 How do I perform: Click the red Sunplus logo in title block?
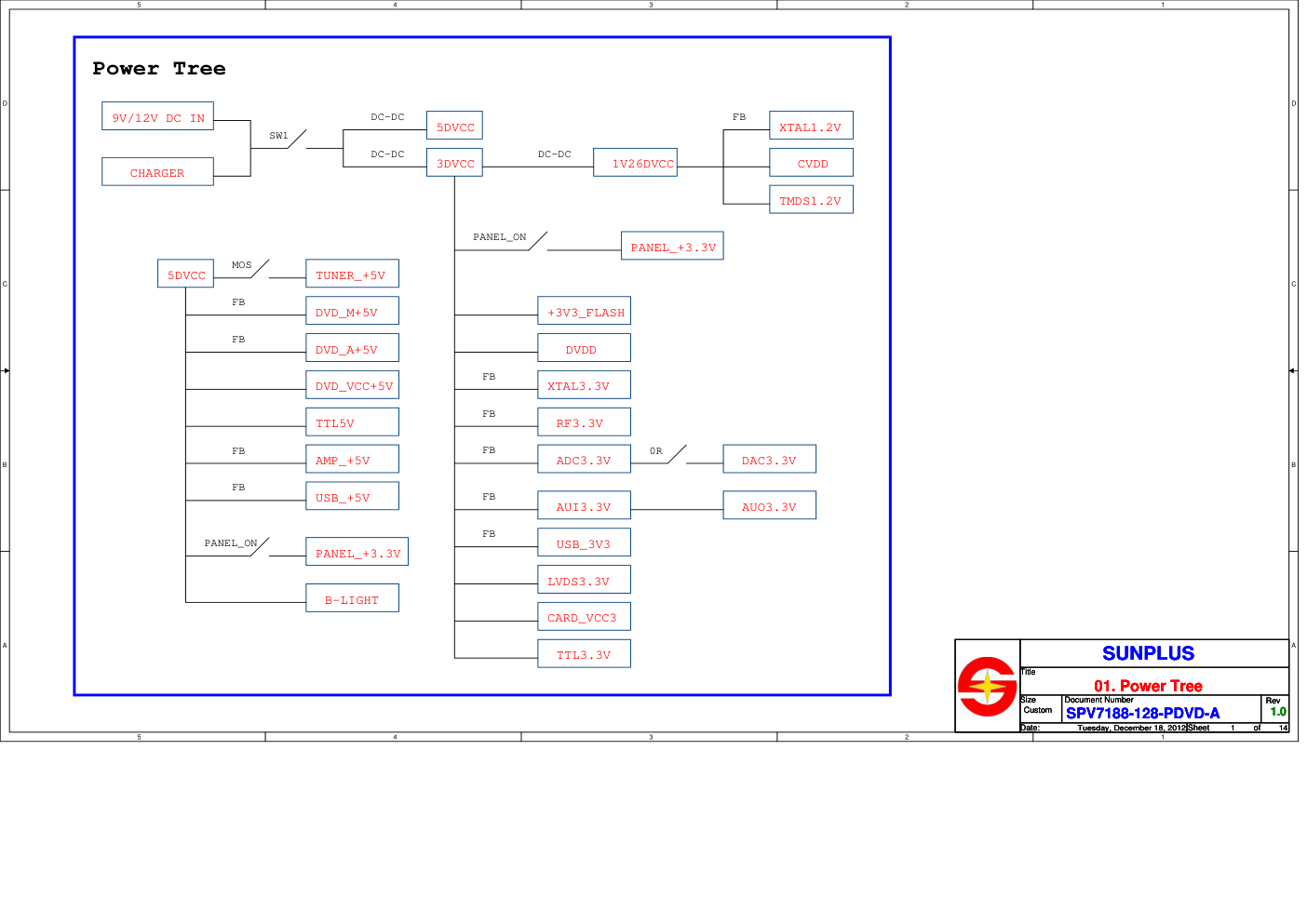pos(987,687)
